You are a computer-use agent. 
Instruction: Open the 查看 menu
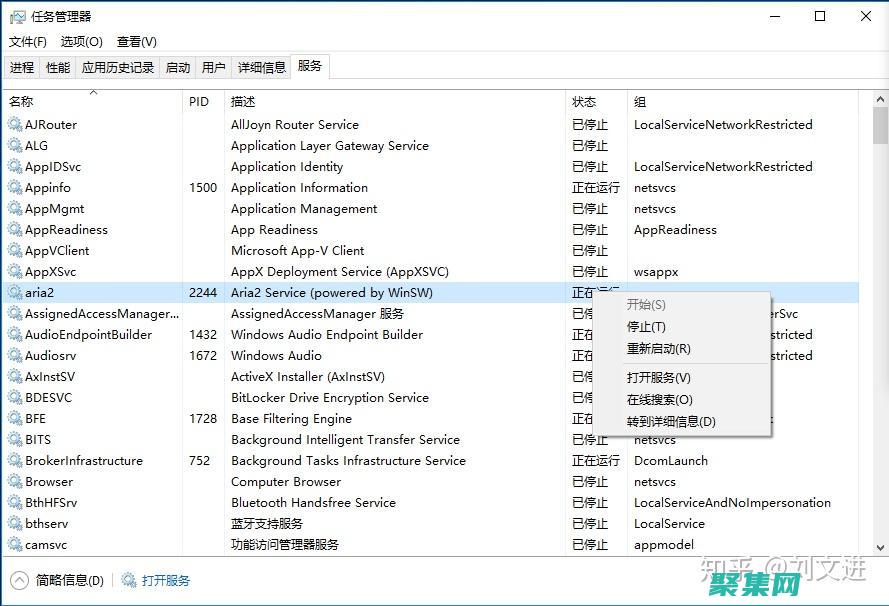point(136,42)
